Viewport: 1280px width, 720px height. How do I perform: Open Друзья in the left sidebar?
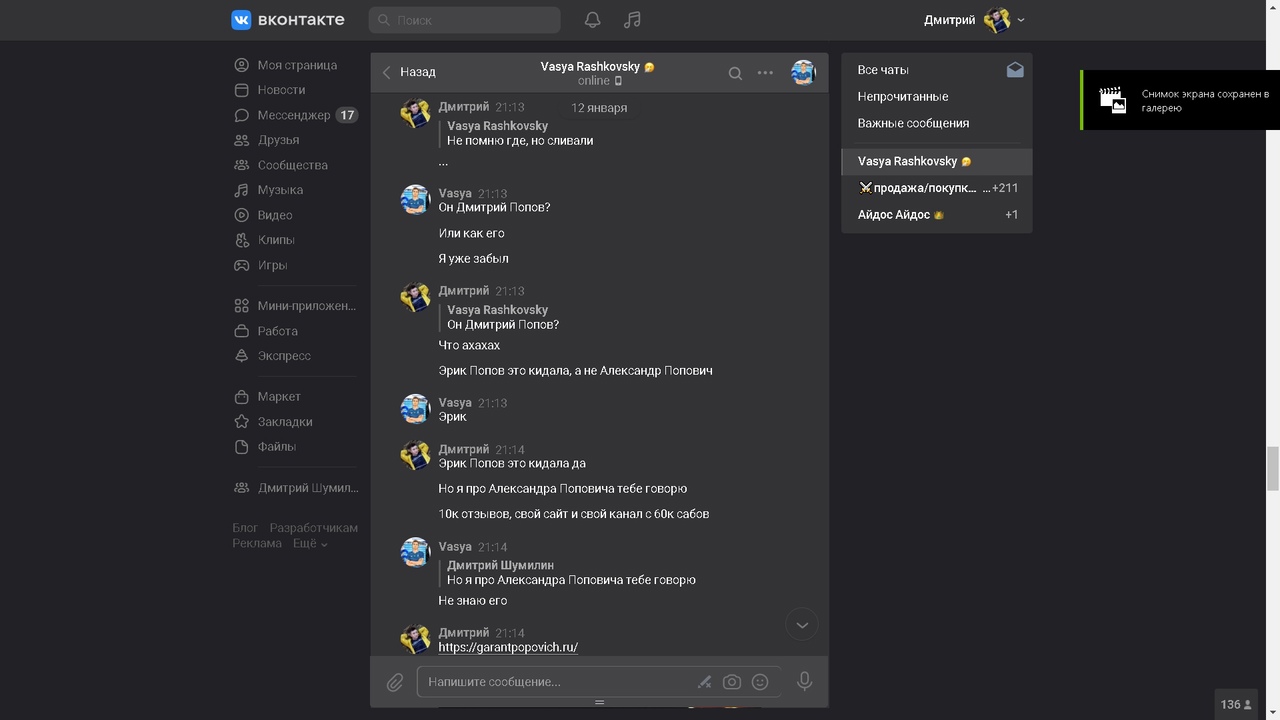click(278, 140)
